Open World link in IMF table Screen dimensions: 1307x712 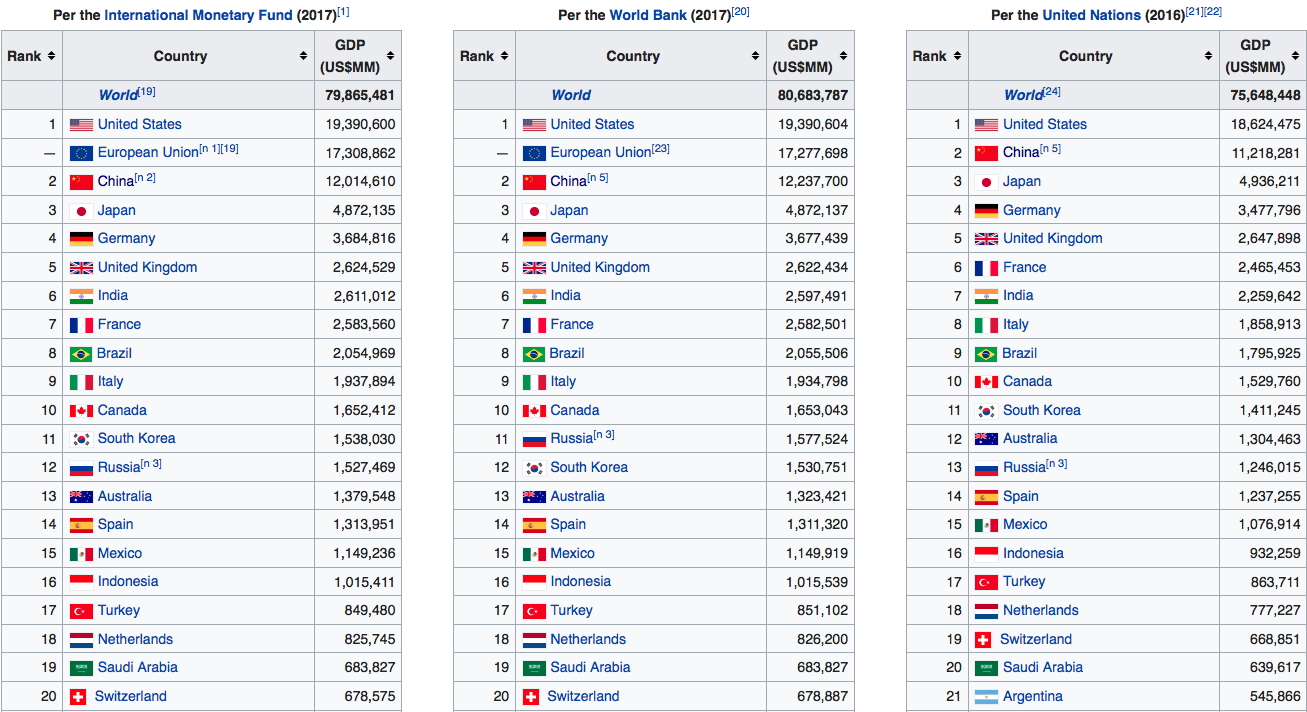click(x=118, y=95)
